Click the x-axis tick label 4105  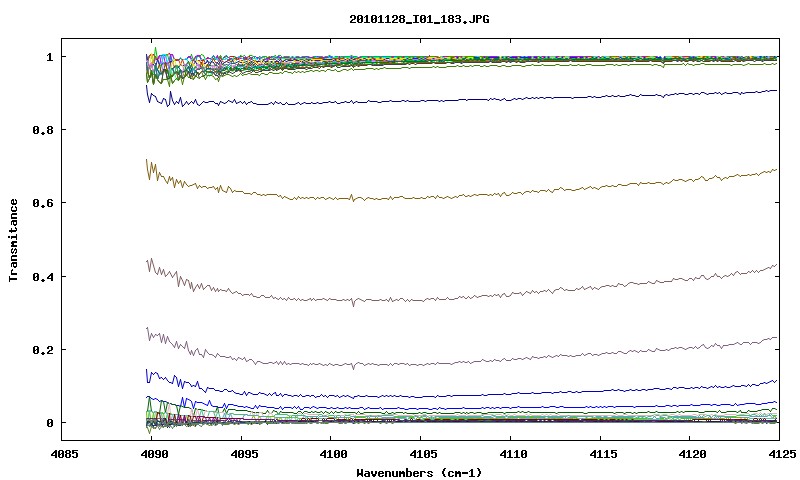[x=423, y=453]
